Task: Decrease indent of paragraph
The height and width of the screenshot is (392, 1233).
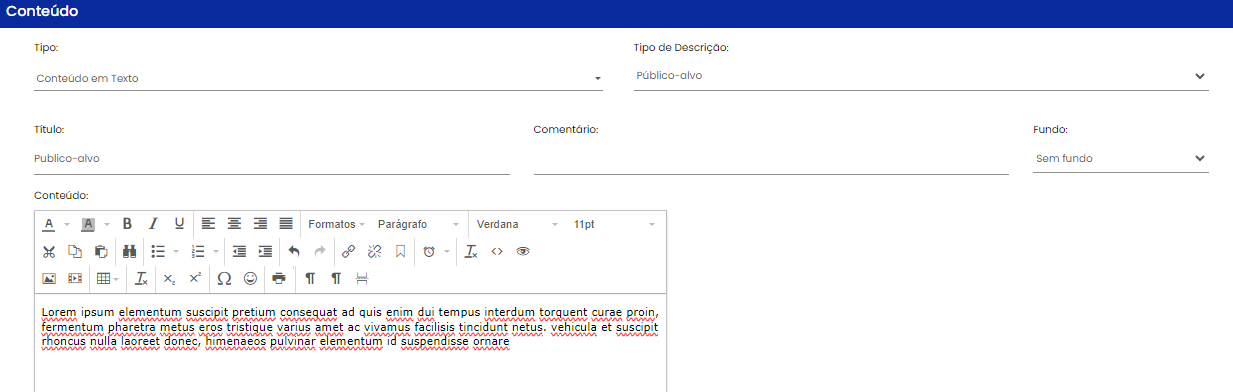Action: (x=239, y=251)
